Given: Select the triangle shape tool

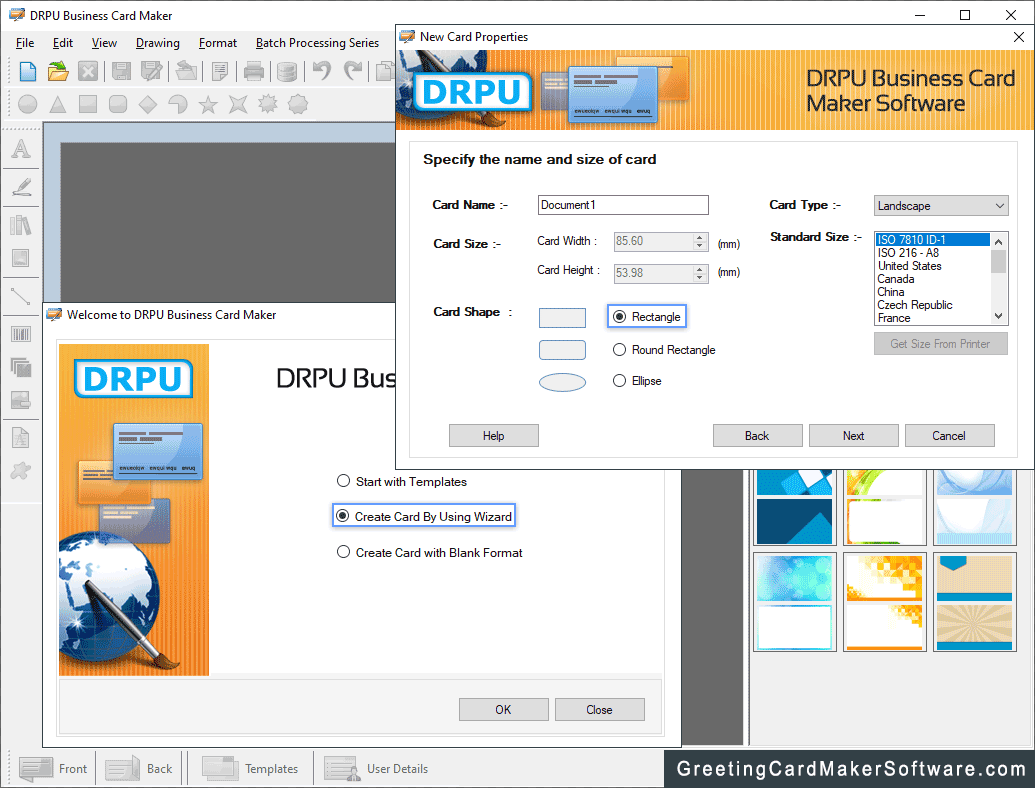Looking at the screenshot, I should pyautogui.click(x=58, y=104).
